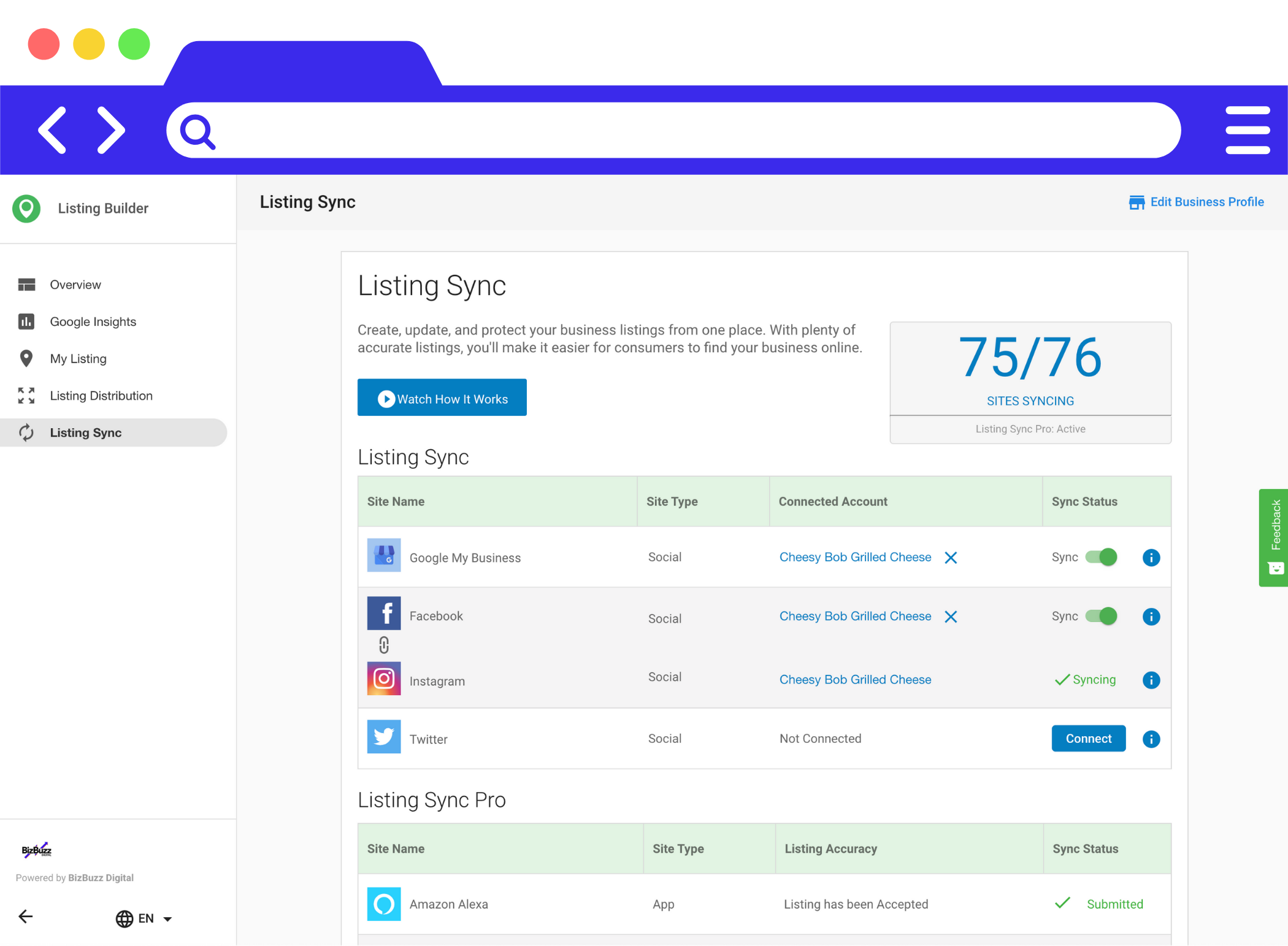The image size is (1288, 946).
Task: Click the Facebook logo icon
Action: tap(384, 613)
